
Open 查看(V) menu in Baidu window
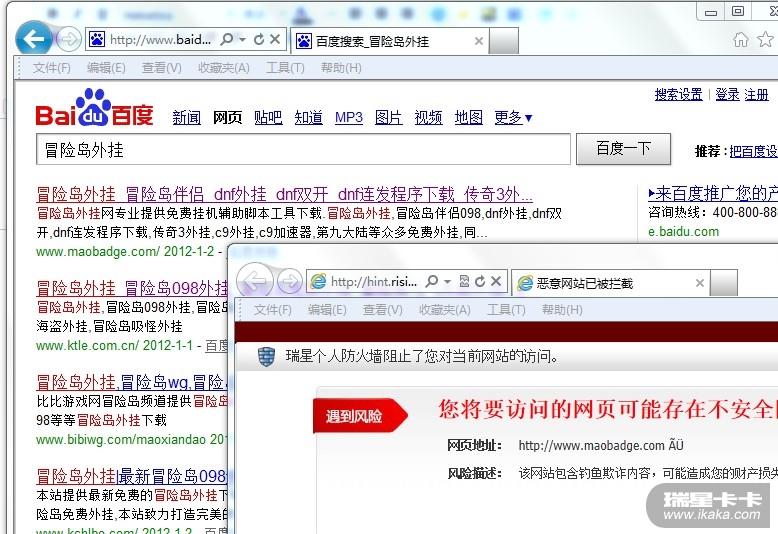point(162,67)
